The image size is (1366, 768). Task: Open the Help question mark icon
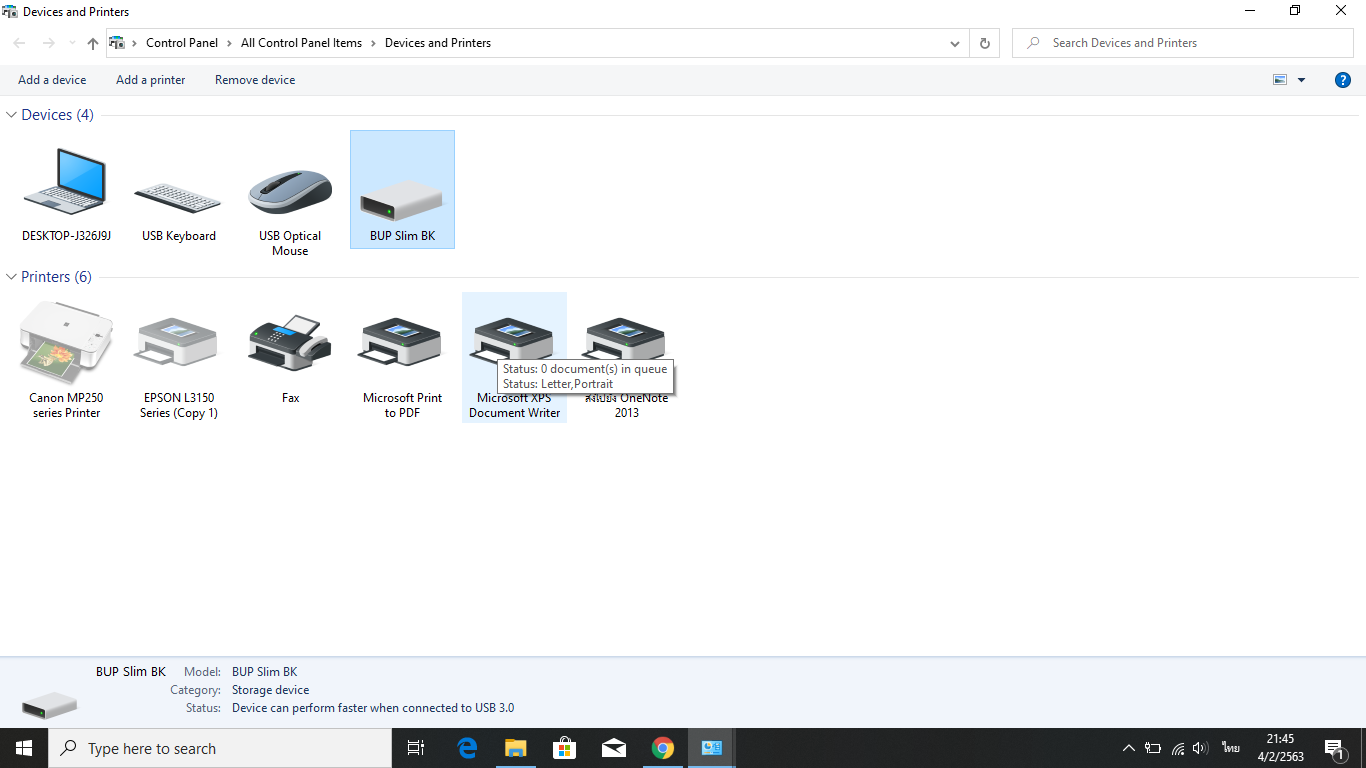1343,80
